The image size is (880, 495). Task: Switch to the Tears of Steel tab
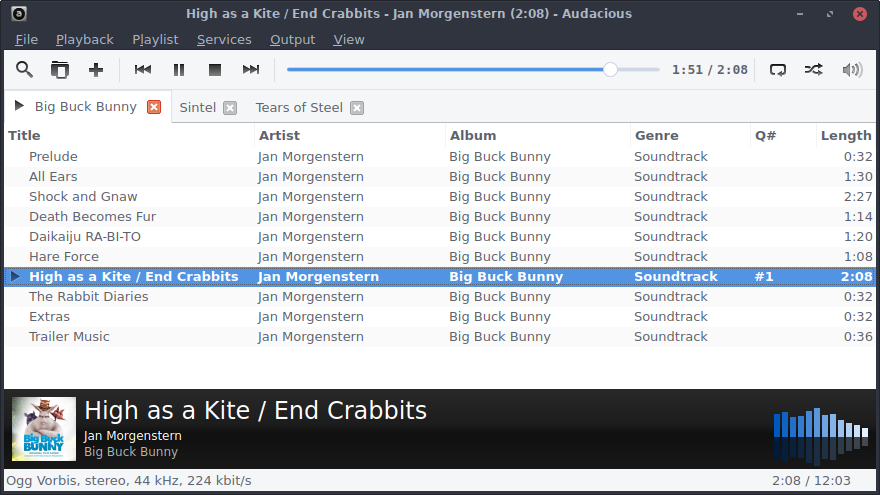298,107
